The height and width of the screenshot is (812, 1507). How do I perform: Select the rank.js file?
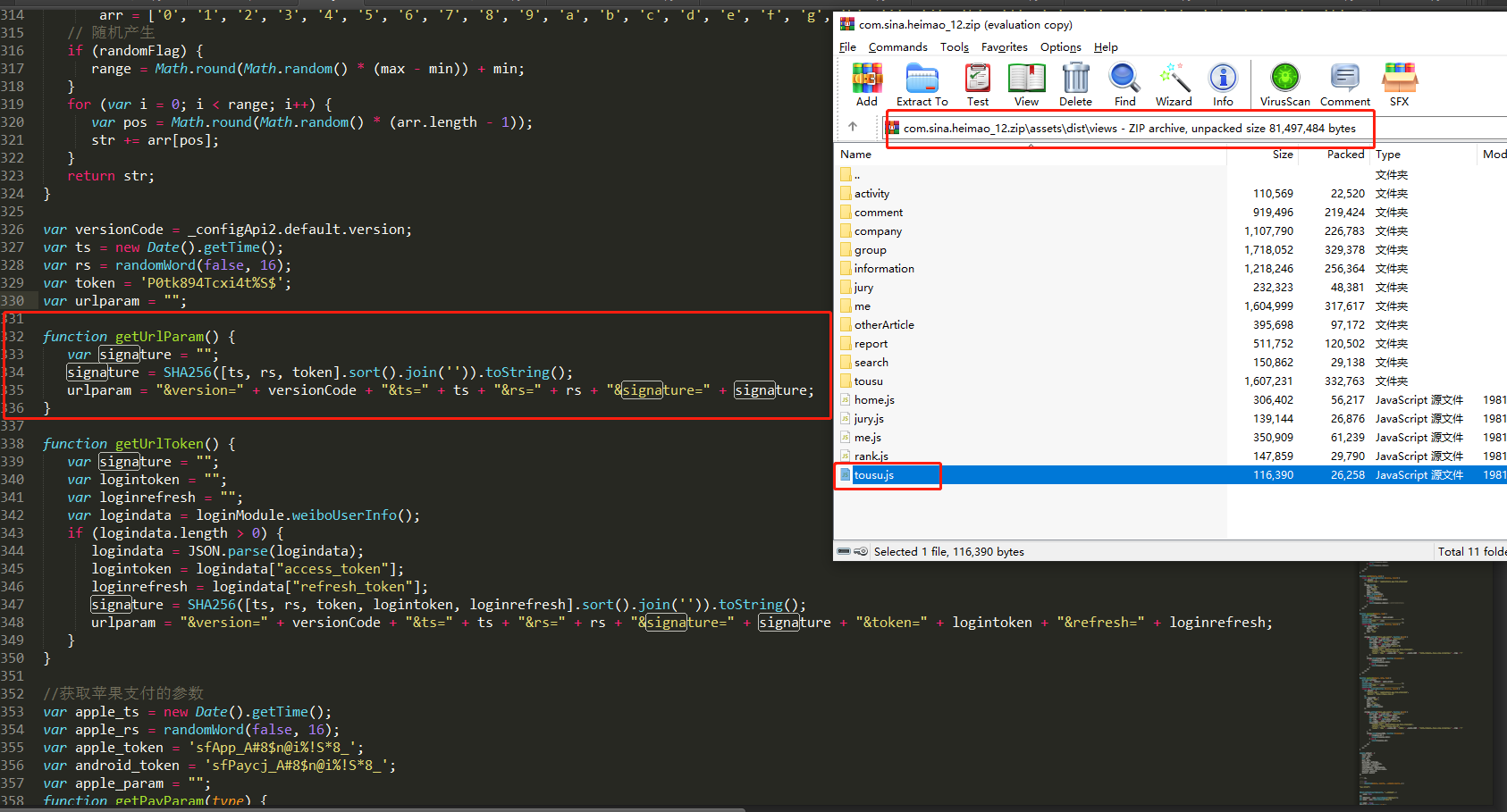pyautogui.click(x=1171, y=456)
